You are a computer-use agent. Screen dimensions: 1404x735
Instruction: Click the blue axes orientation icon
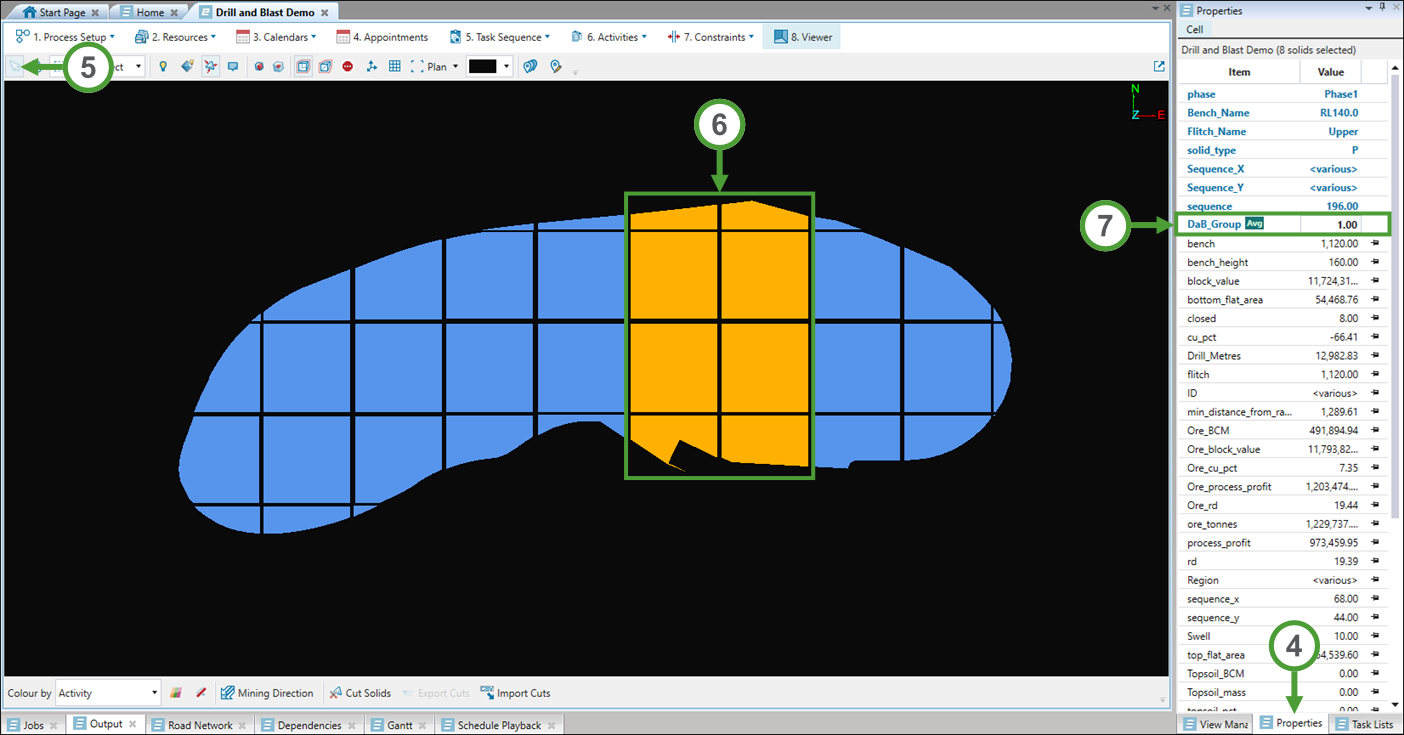click(372, 66)
